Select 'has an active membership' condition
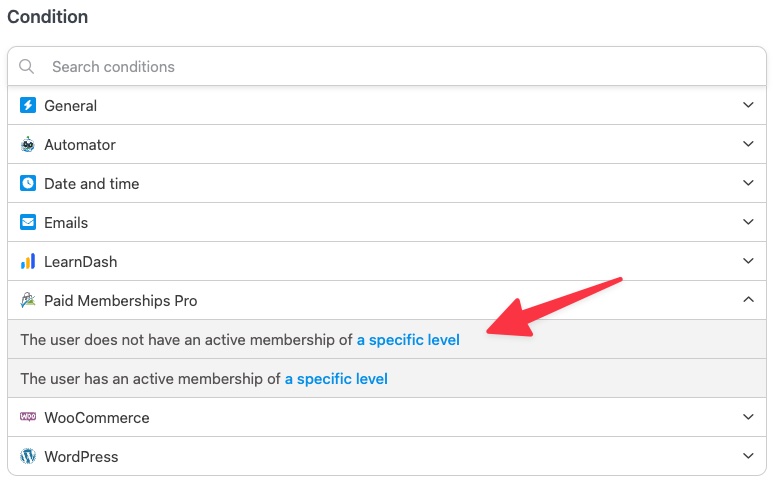 click(387, 379)
